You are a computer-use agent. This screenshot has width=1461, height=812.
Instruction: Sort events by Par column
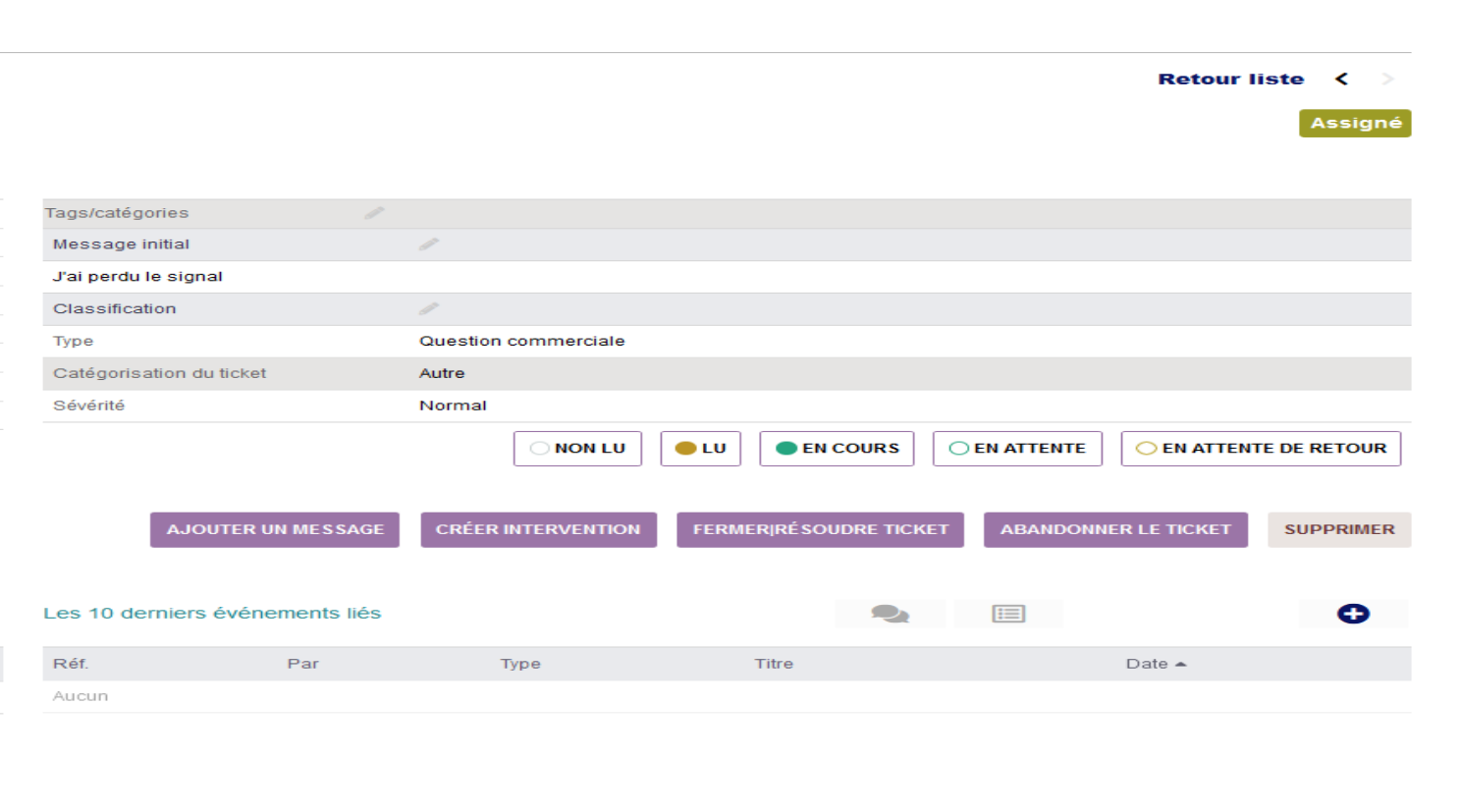302,664
